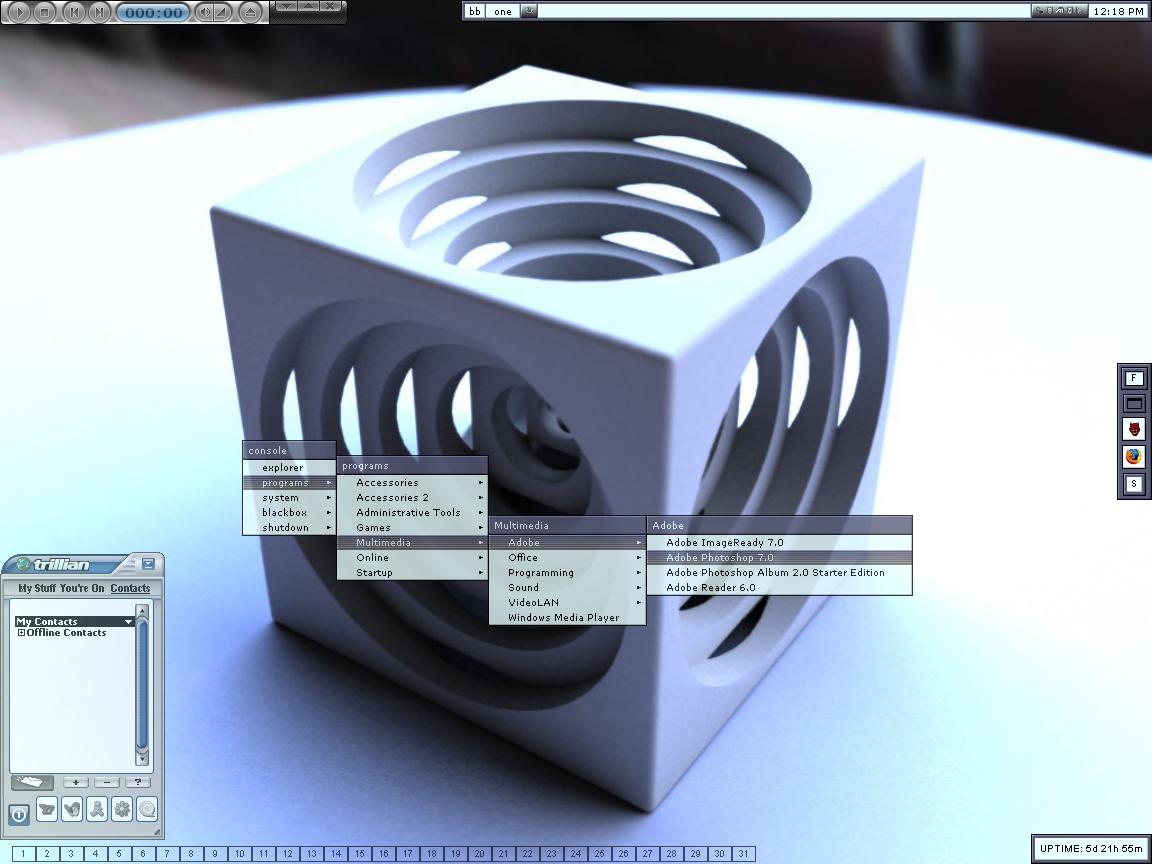Mute the media player speaker
This screenshot has height=864, width=1152.
(x=204, y=12)
